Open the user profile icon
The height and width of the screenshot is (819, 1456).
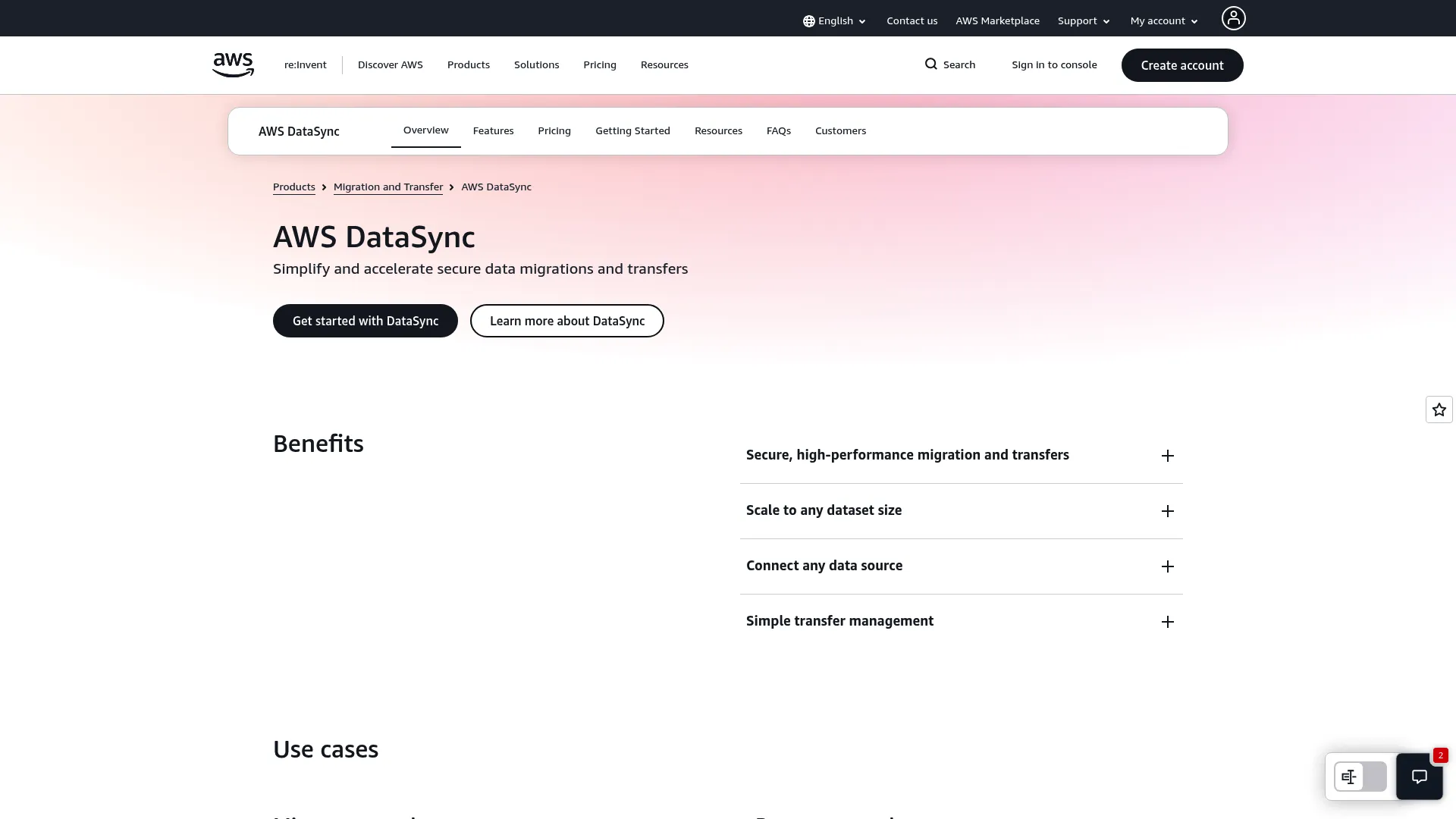point(1233,18)
